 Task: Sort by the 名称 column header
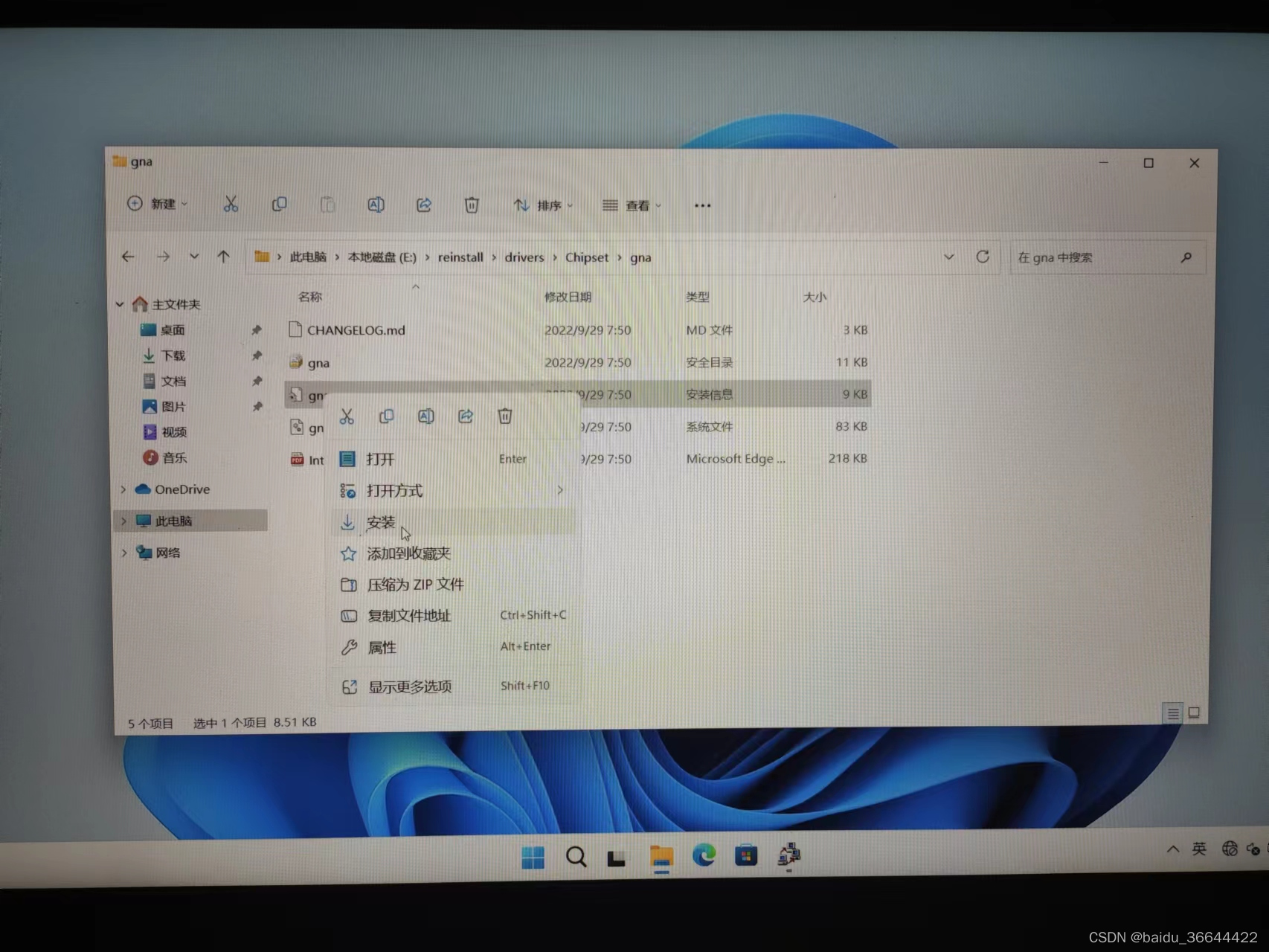click(x=310, y=297)
